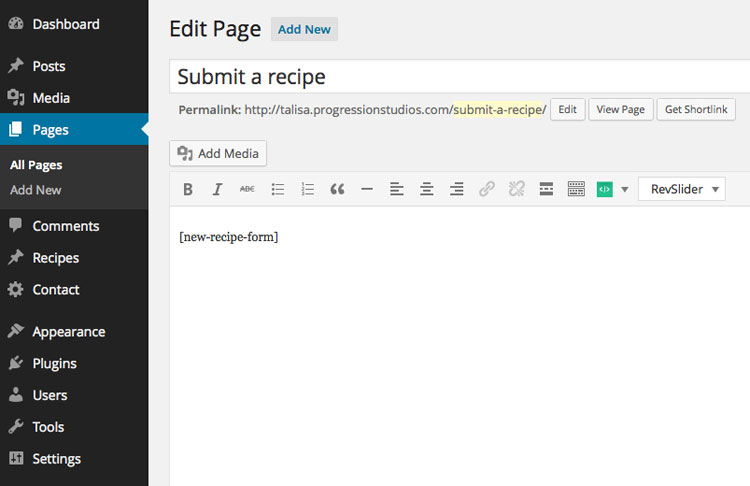Apply strikethrough formatting (ABC icon)
The width and height of the screenshot is (750, 486).
(x=247, y=189)
